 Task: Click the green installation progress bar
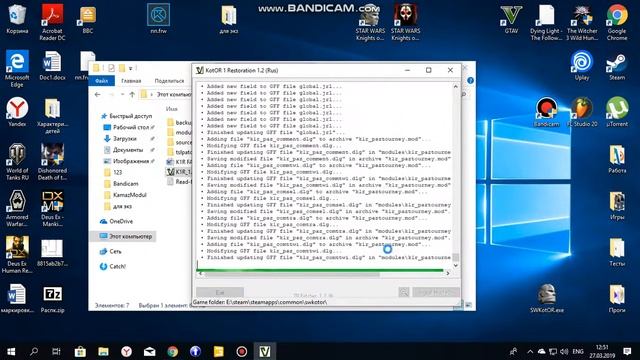320,270
